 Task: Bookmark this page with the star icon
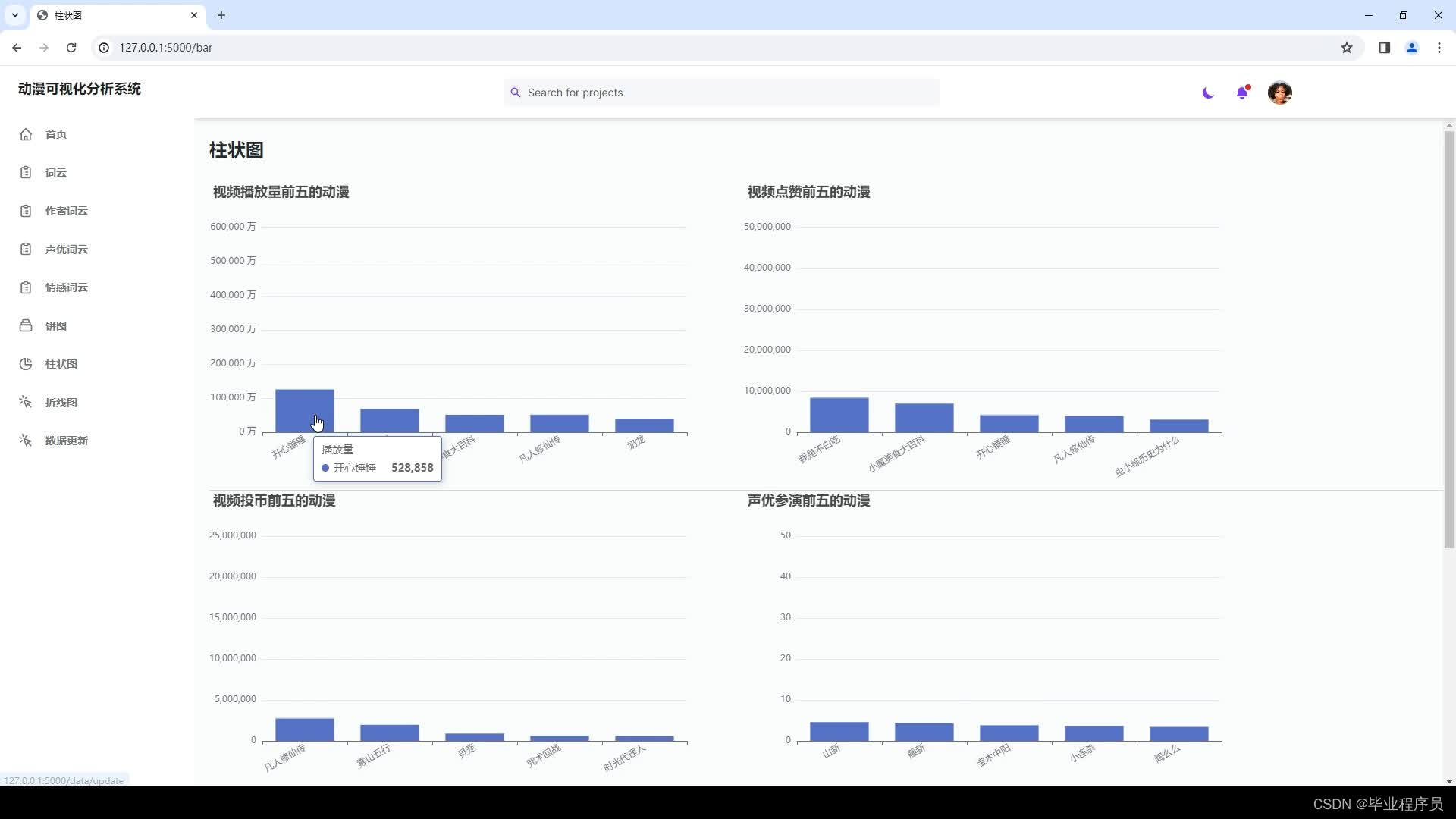pos(1346,48)
